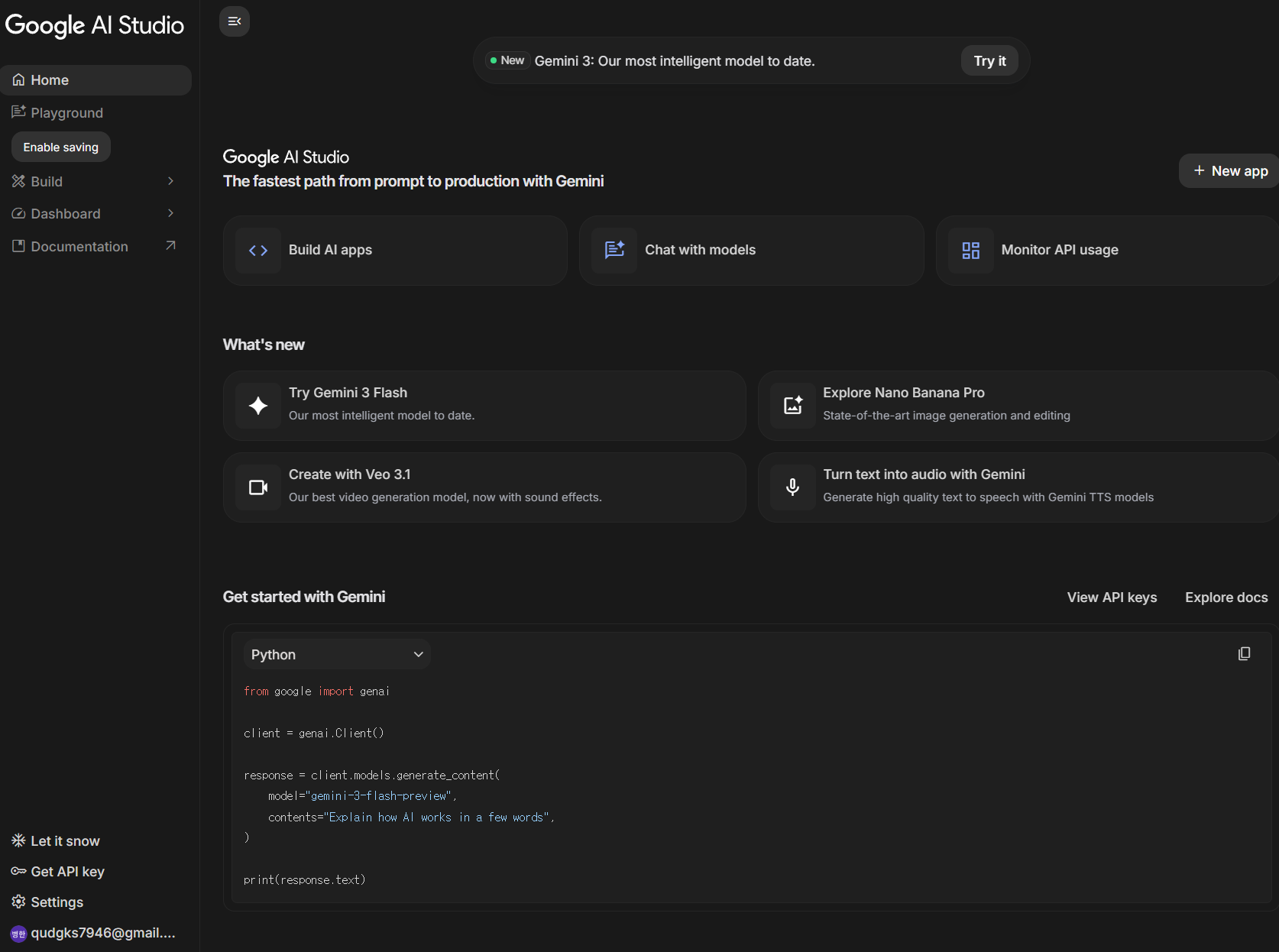Open Create with Veo 3.1 card

pyautogui.click(x=484, y=487)
